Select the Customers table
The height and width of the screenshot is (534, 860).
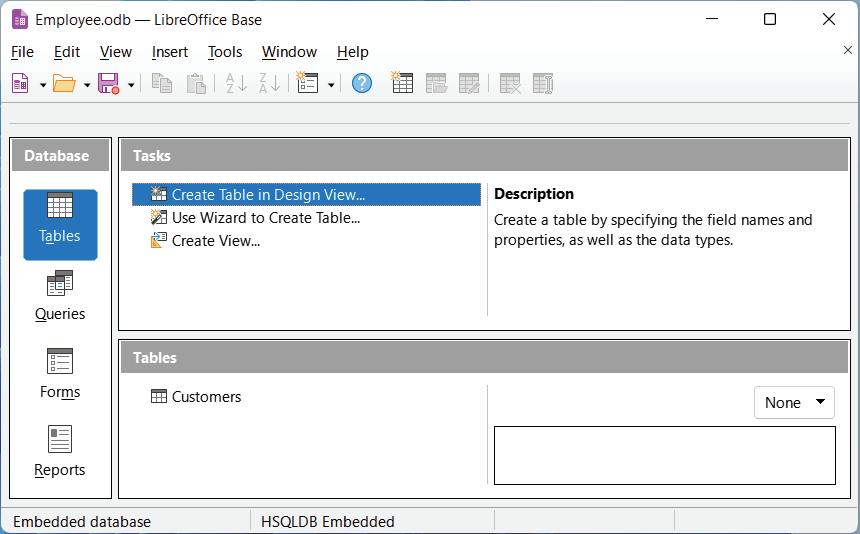point(196,396)
